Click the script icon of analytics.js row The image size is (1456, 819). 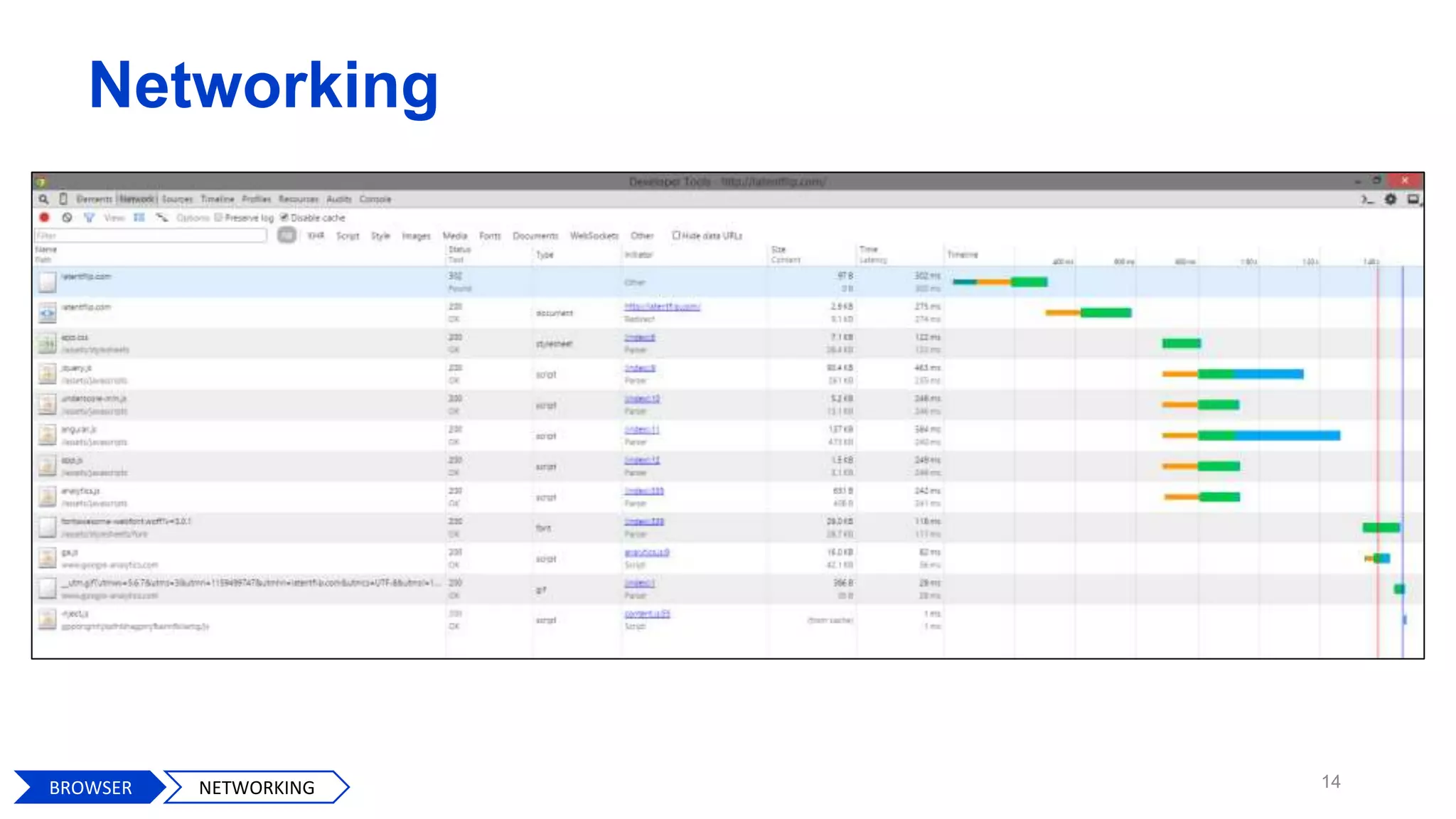(47, 497)
